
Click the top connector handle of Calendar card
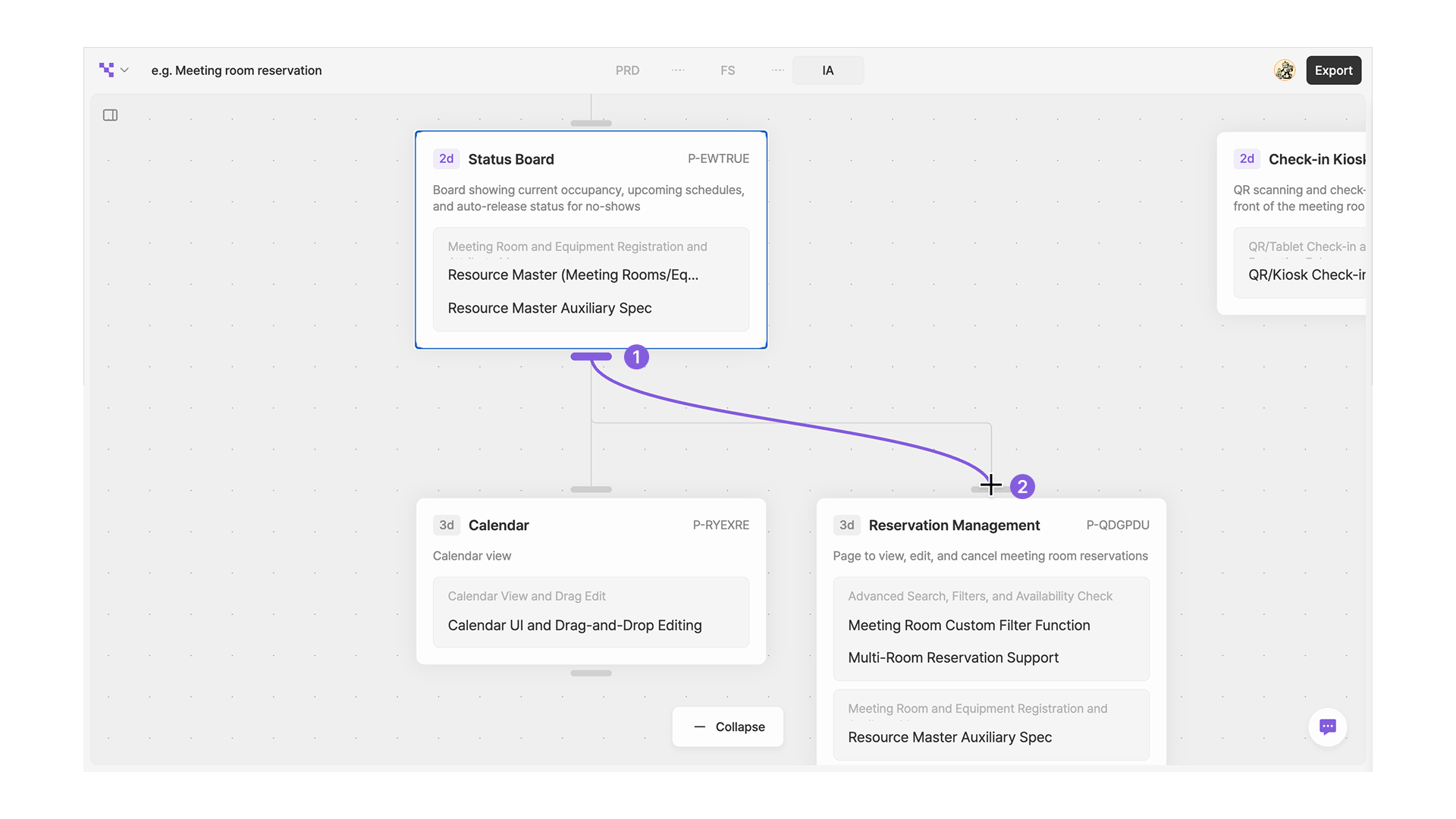point(591,489)
